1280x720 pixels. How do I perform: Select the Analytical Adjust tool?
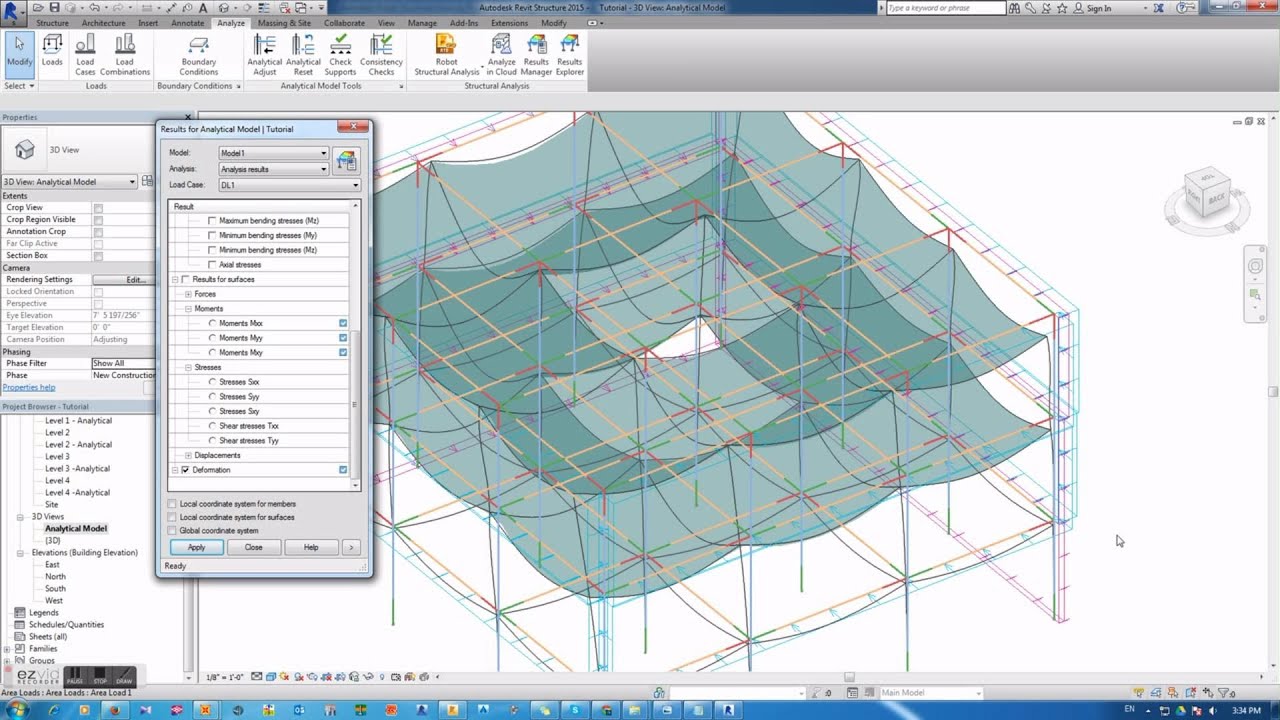point(264,50)
